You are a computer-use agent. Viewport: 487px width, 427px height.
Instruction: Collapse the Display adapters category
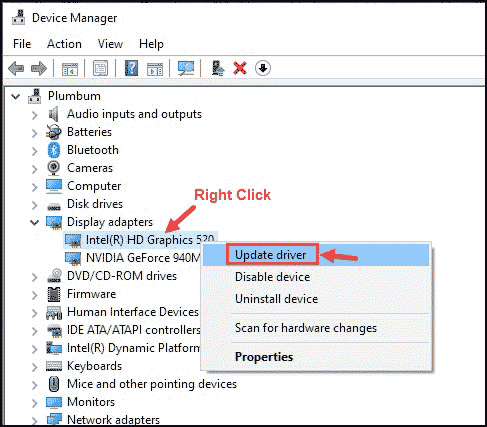coord(34,222)
